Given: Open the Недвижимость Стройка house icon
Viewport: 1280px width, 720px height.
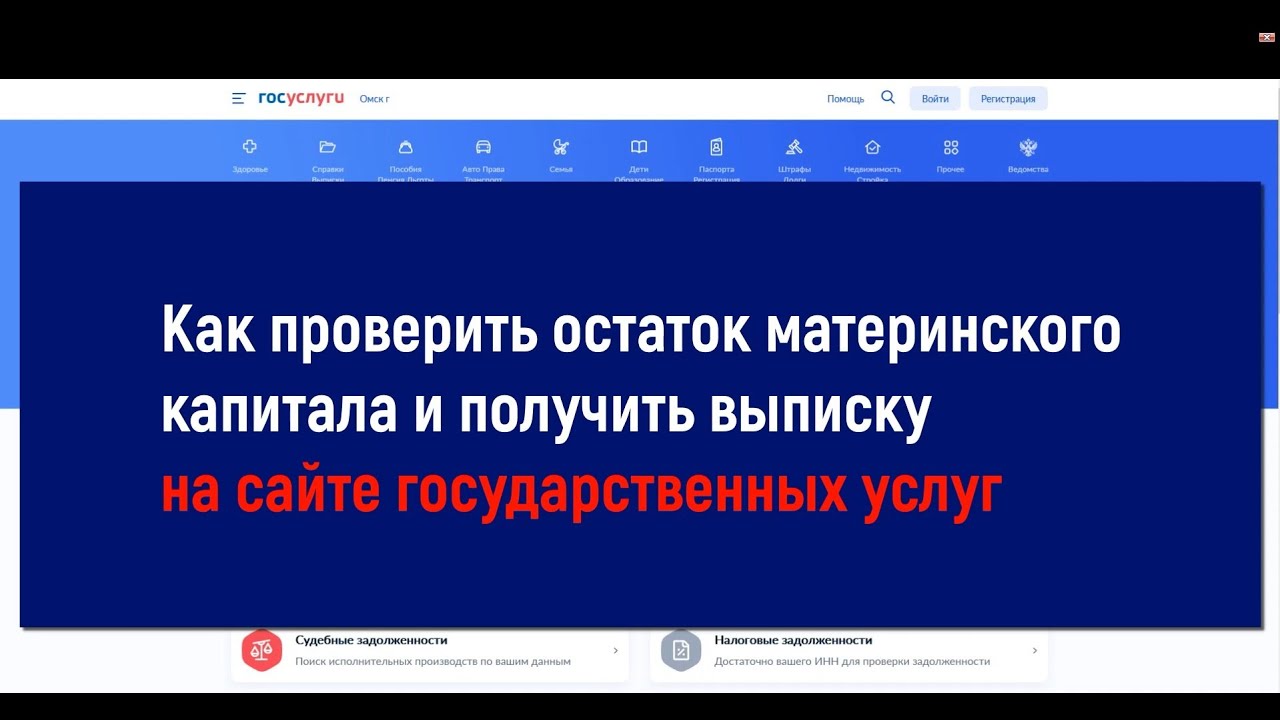Looking at the screenshot, I should 872,147.
